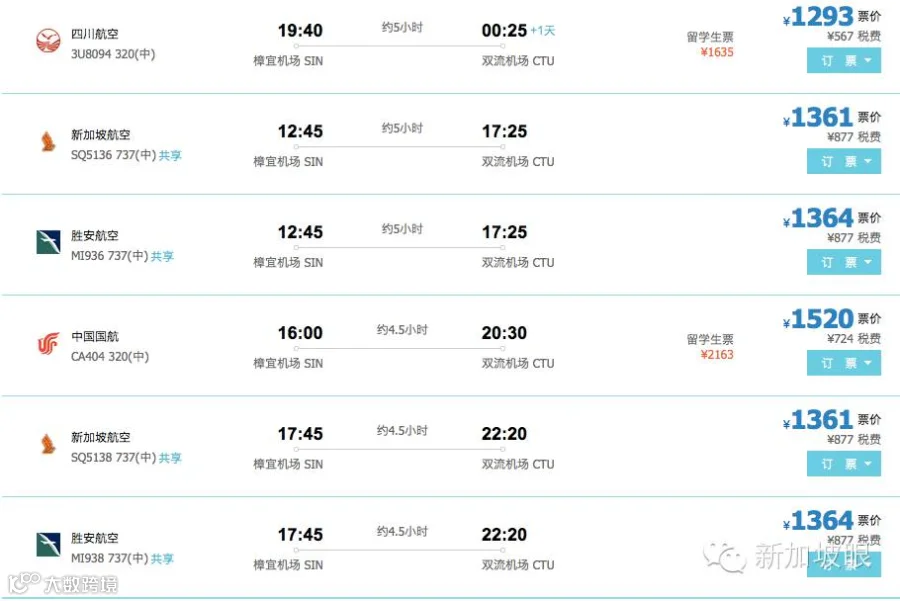Select student ticket price ¥1635
This screenshot has width=900, height=601.
point(716,52)
